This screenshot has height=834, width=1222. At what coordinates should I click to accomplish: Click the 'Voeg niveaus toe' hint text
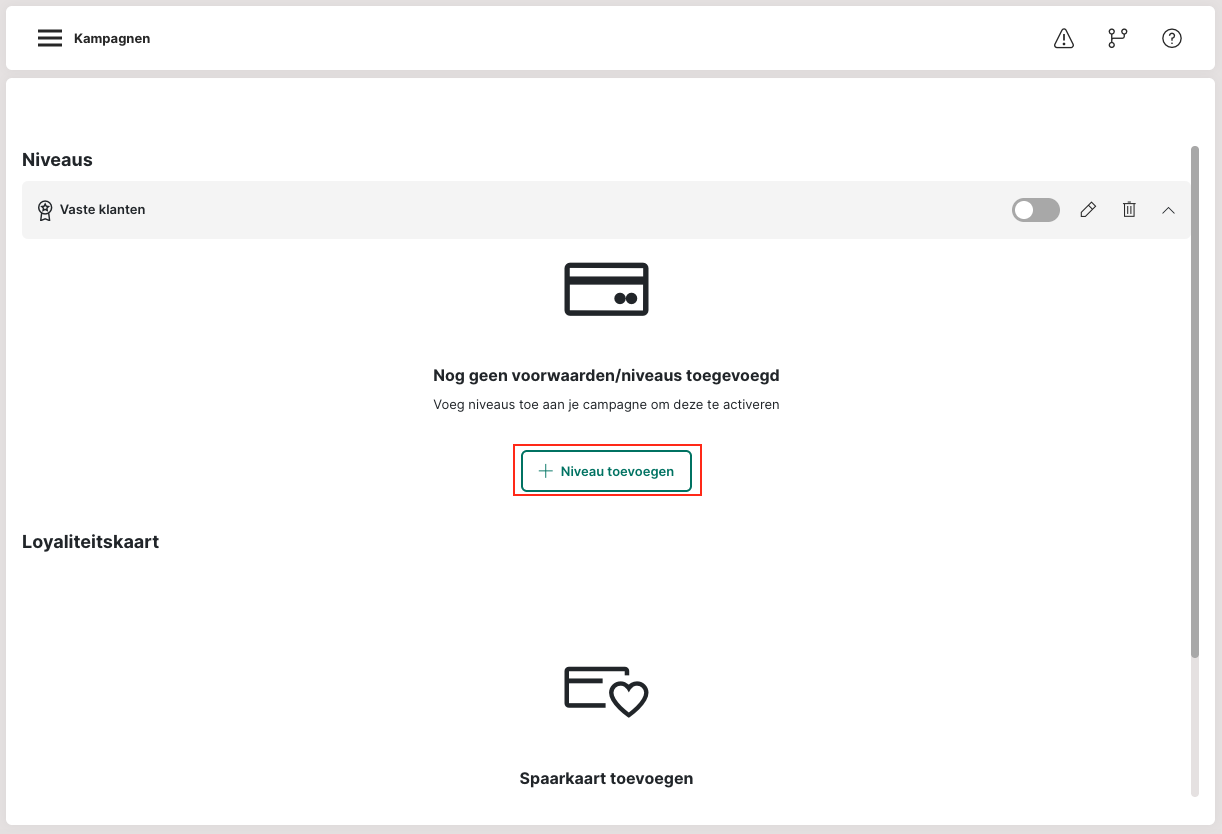[x=606, y=405]
